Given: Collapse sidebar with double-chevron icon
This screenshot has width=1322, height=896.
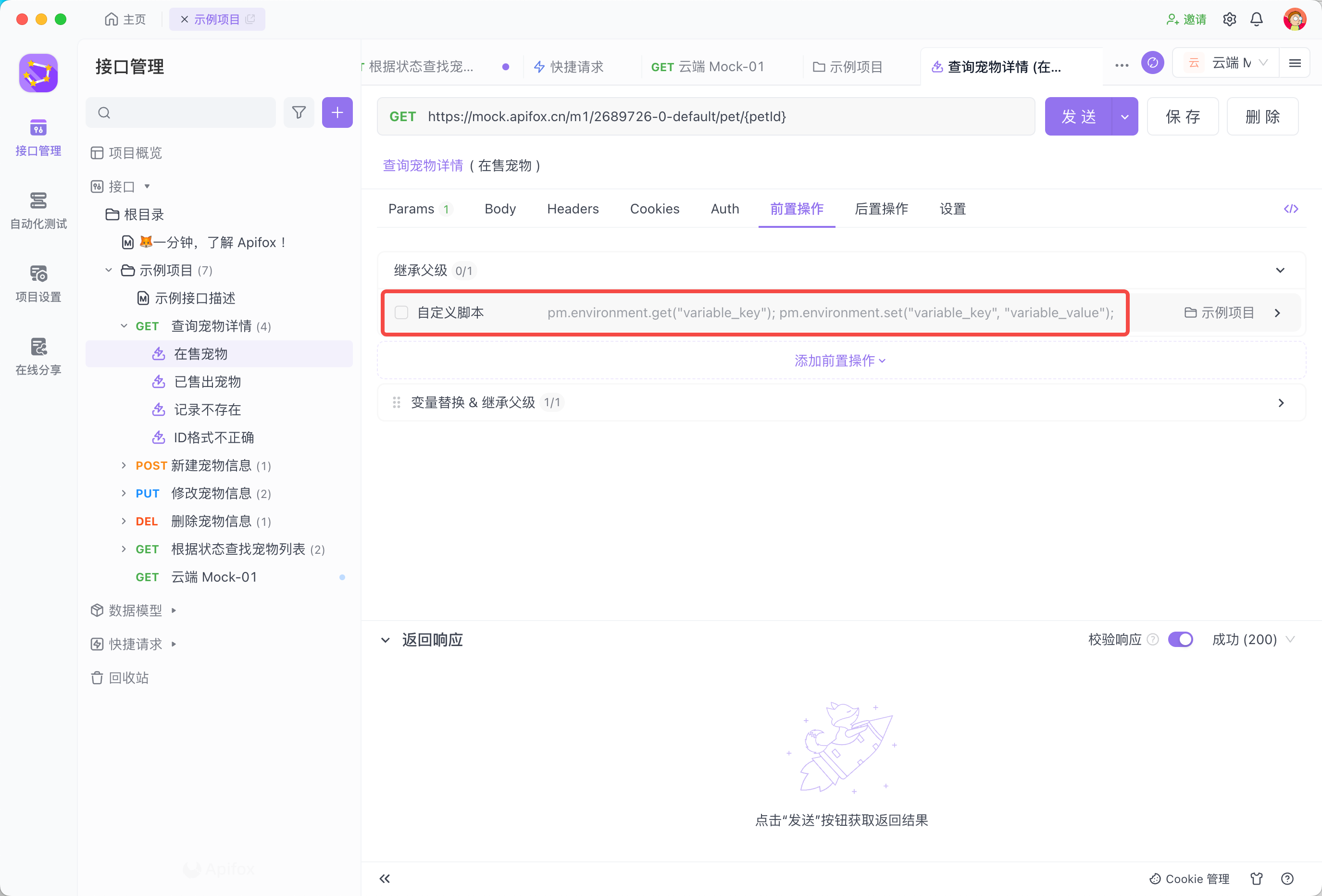Looking at the screenshot, I should click(385, 878).
